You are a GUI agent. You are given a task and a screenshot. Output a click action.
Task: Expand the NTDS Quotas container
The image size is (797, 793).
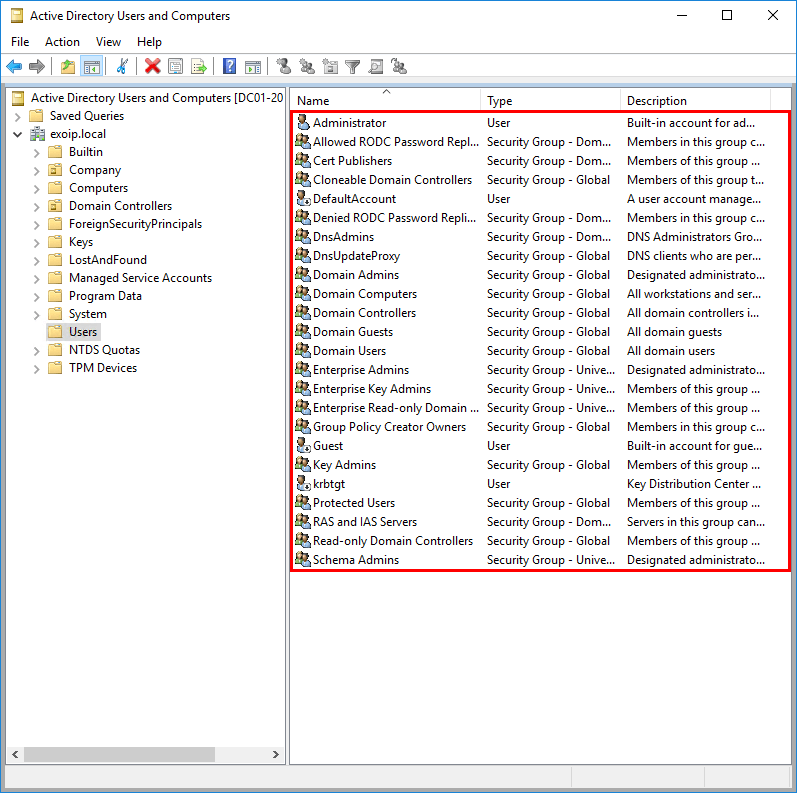[x=36, y=351]
